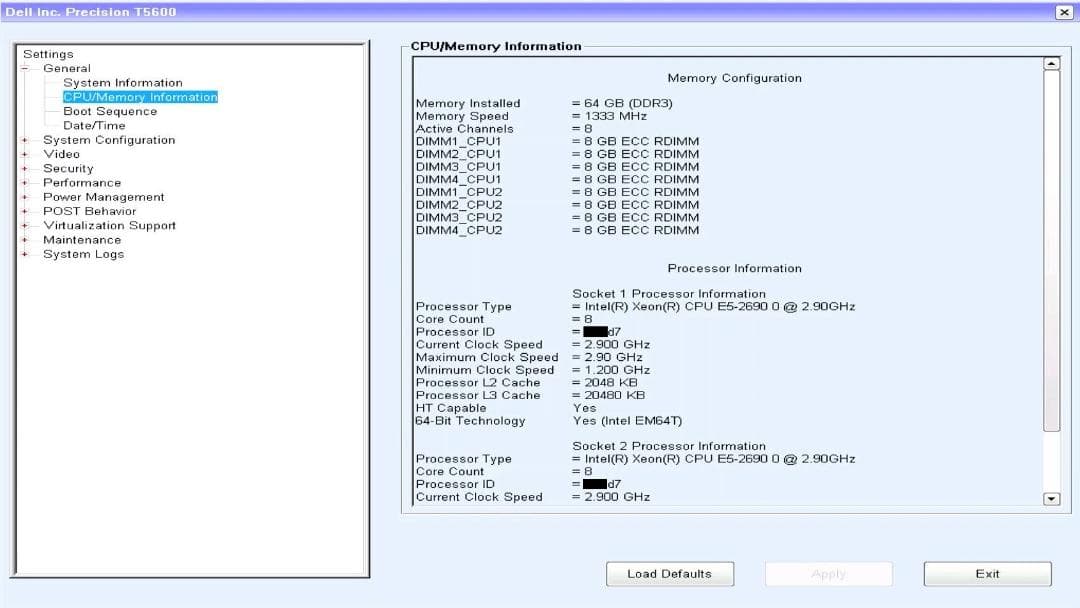1080x608 pixels.
Task: Select POST Behavior label
Action: coord(90,211)
